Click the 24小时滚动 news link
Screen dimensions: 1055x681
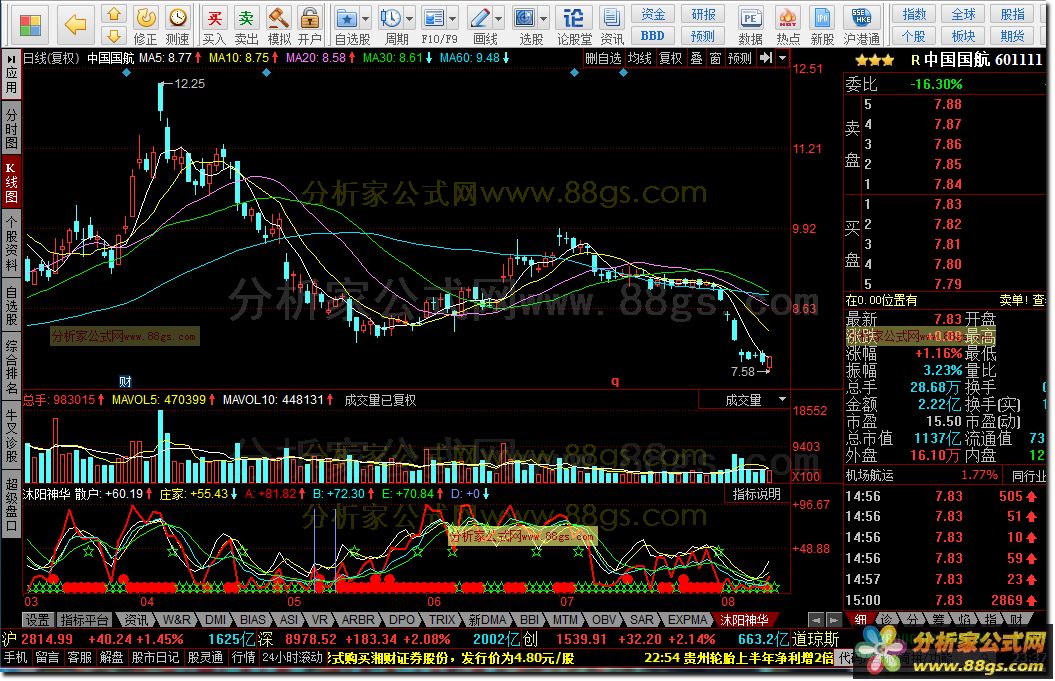[293, 657]
